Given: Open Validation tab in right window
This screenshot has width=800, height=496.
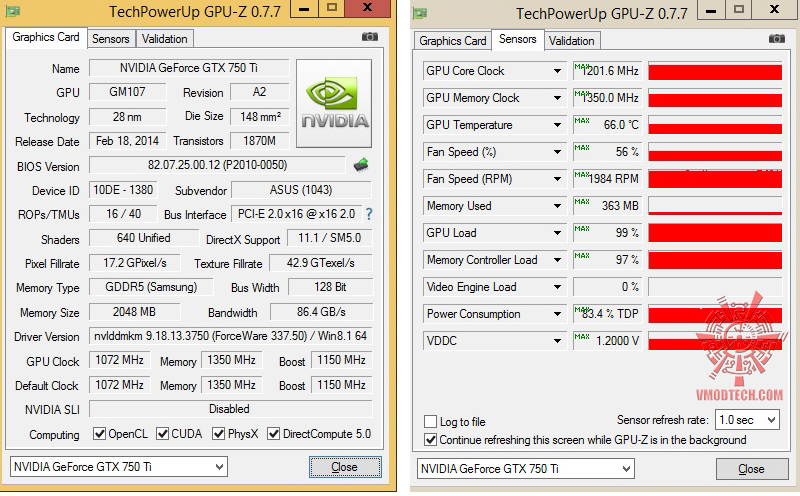Looking at the screenshot, I should 571,41.
